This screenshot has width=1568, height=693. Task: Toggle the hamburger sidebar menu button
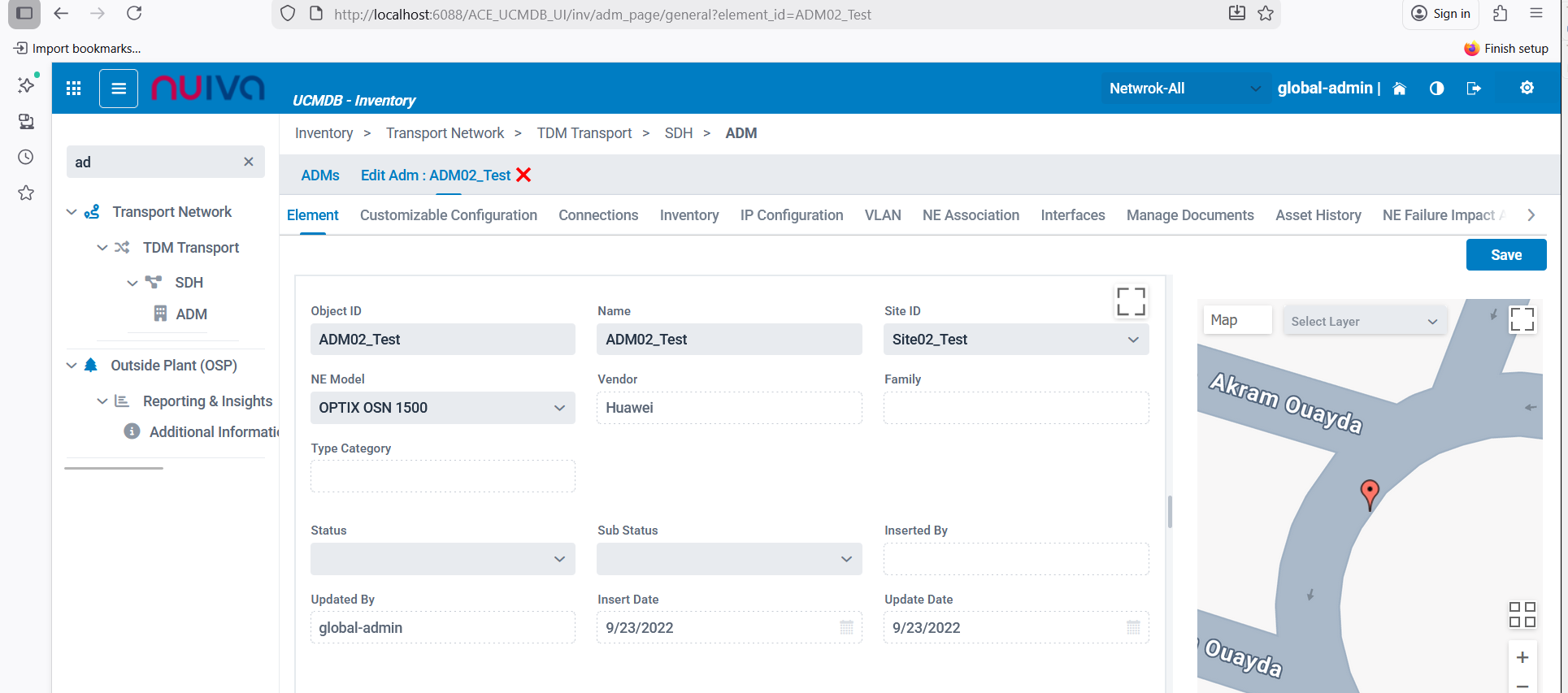pyautogui.click(x=119, y=89)
